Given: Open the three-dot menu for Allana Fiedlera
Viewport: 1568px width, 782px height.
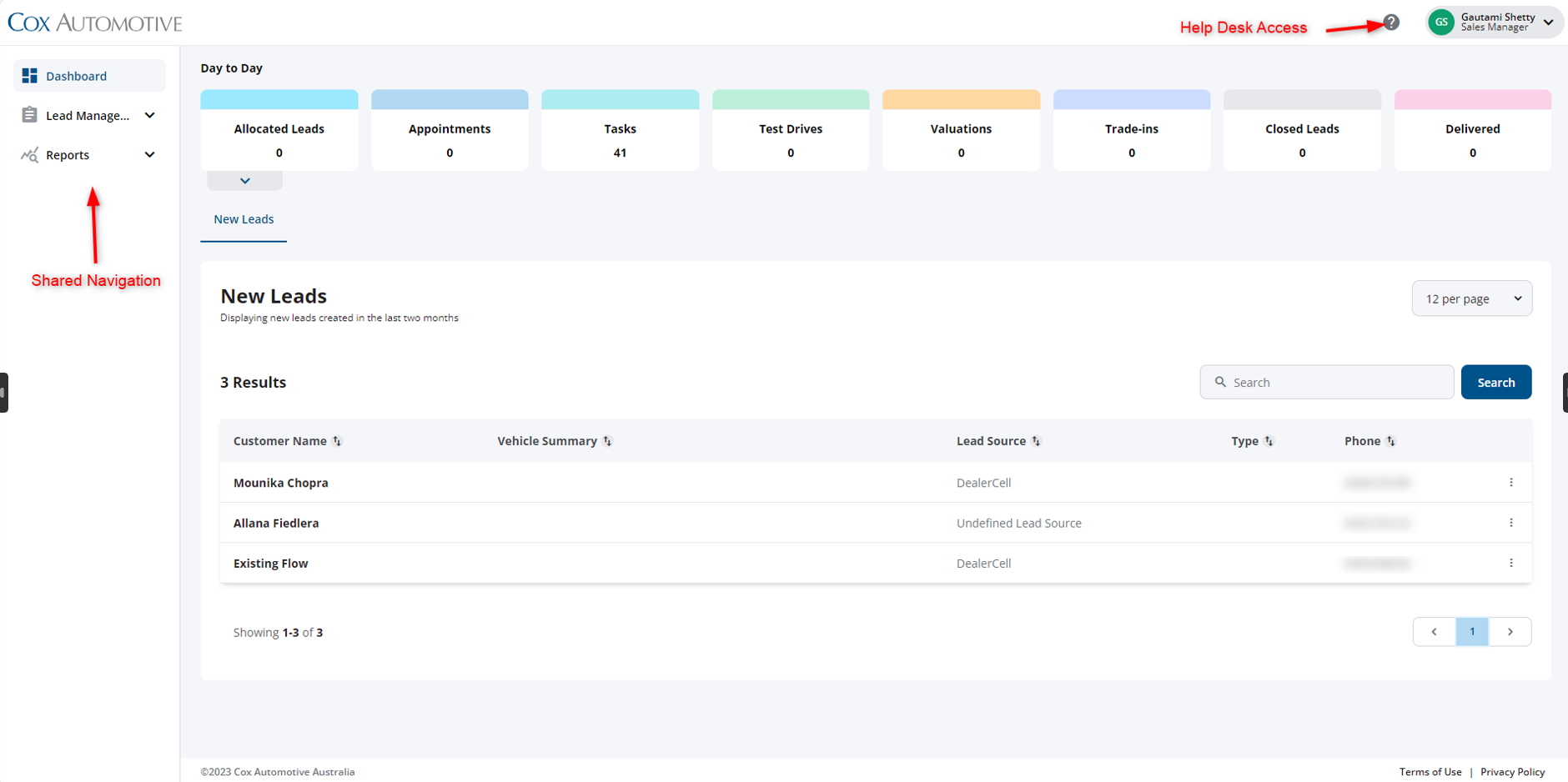Looking at the screenshot, I should 1510,523.
